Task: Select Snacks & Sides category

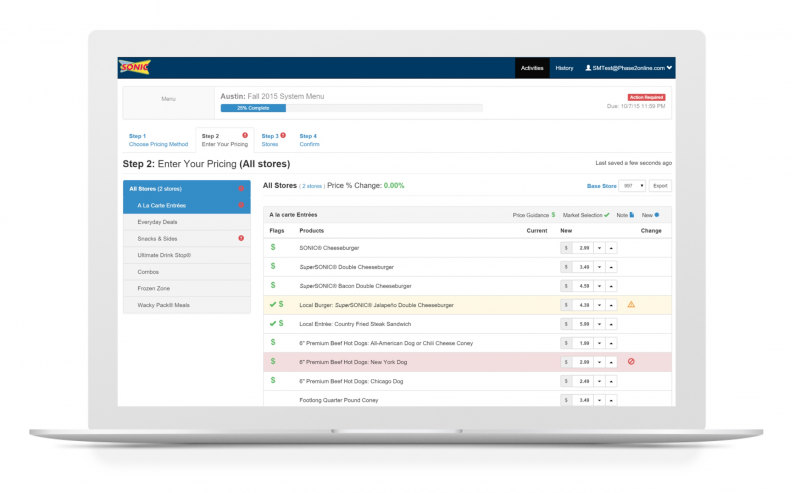Action: point(186,238)
